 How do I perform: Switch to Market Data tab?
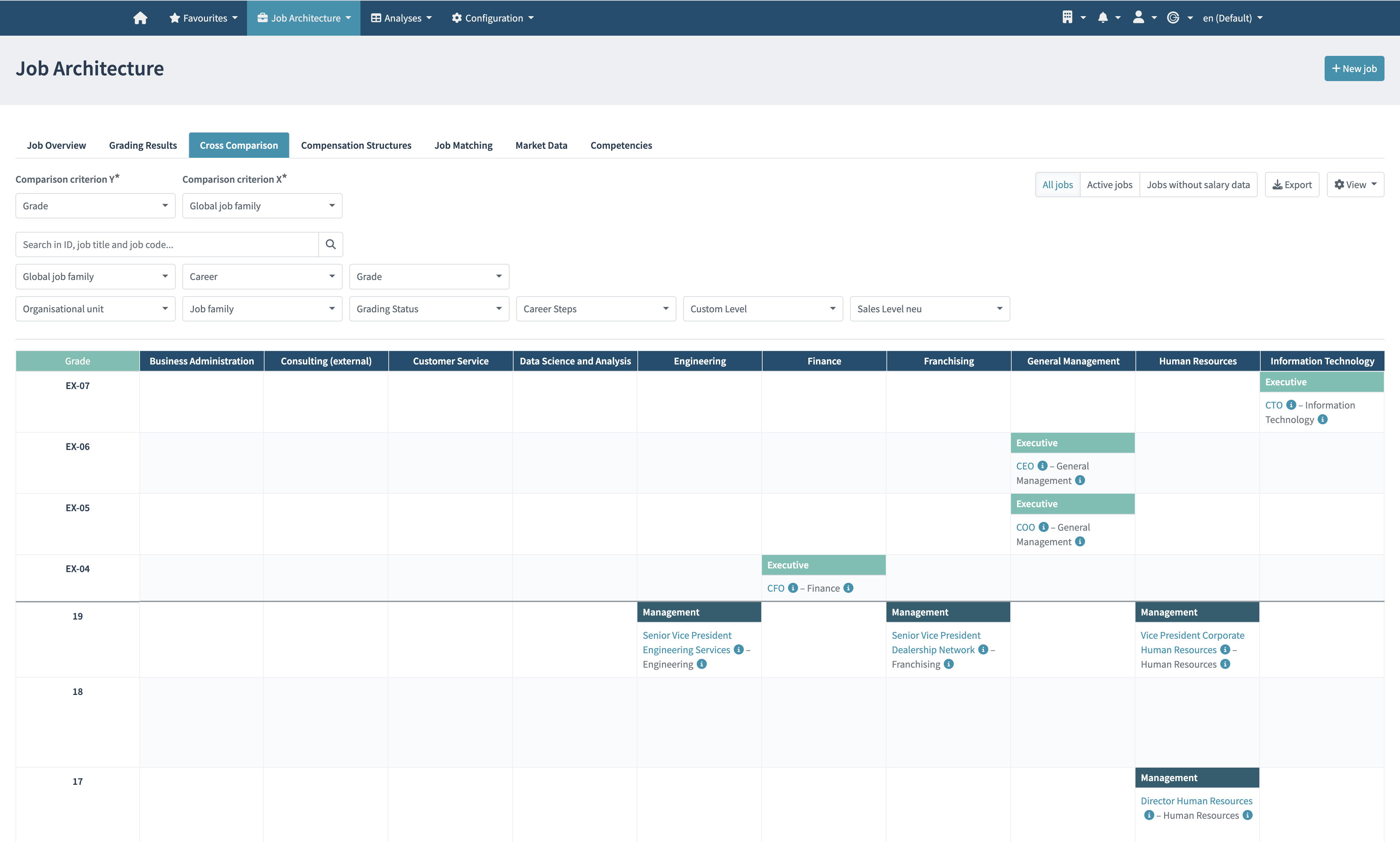pos(541,145)
